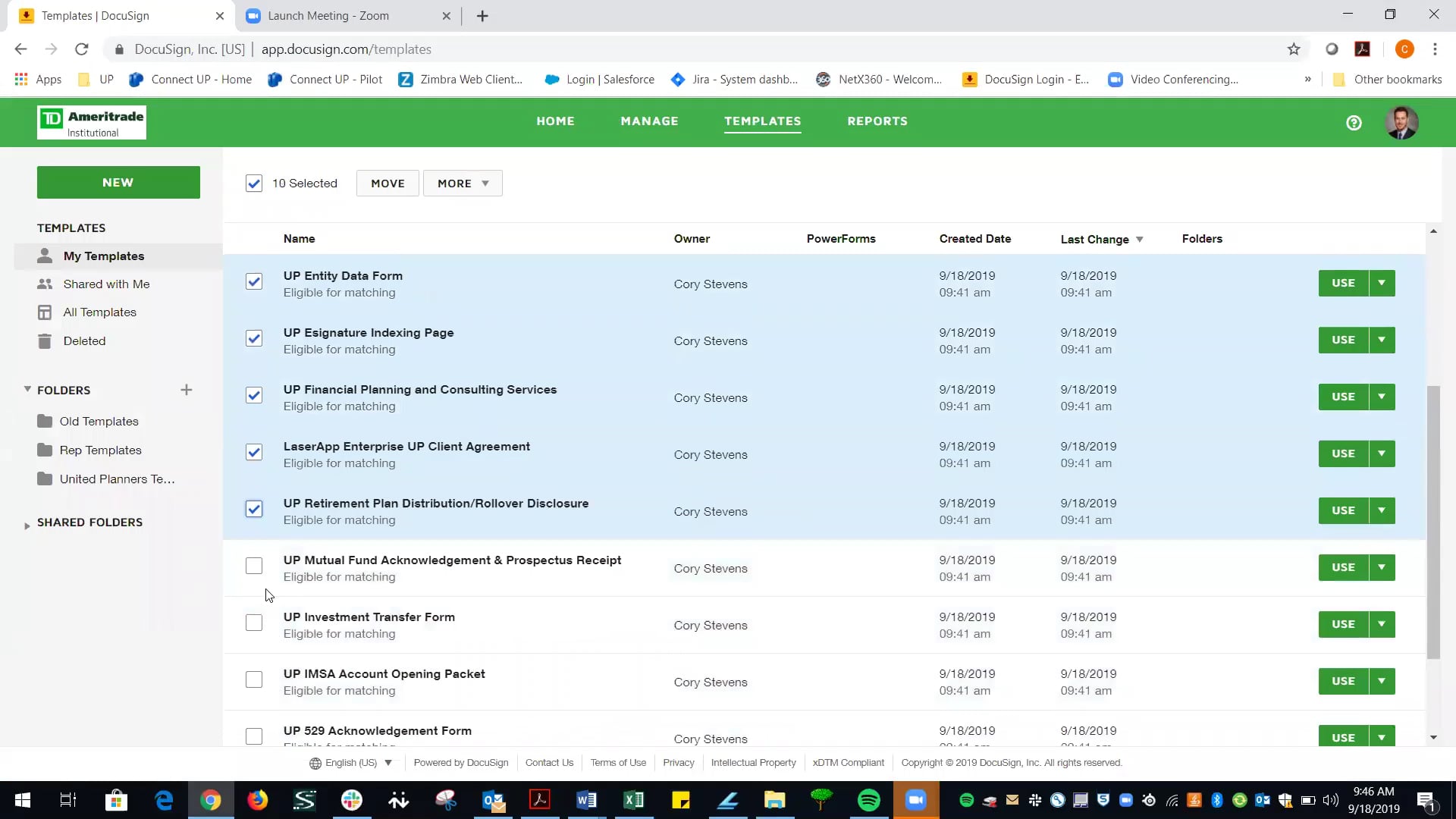The height and width of the screenshot is (819, 1456).
Task: Switch to the REPORTS tab
Action: point(877,121)
